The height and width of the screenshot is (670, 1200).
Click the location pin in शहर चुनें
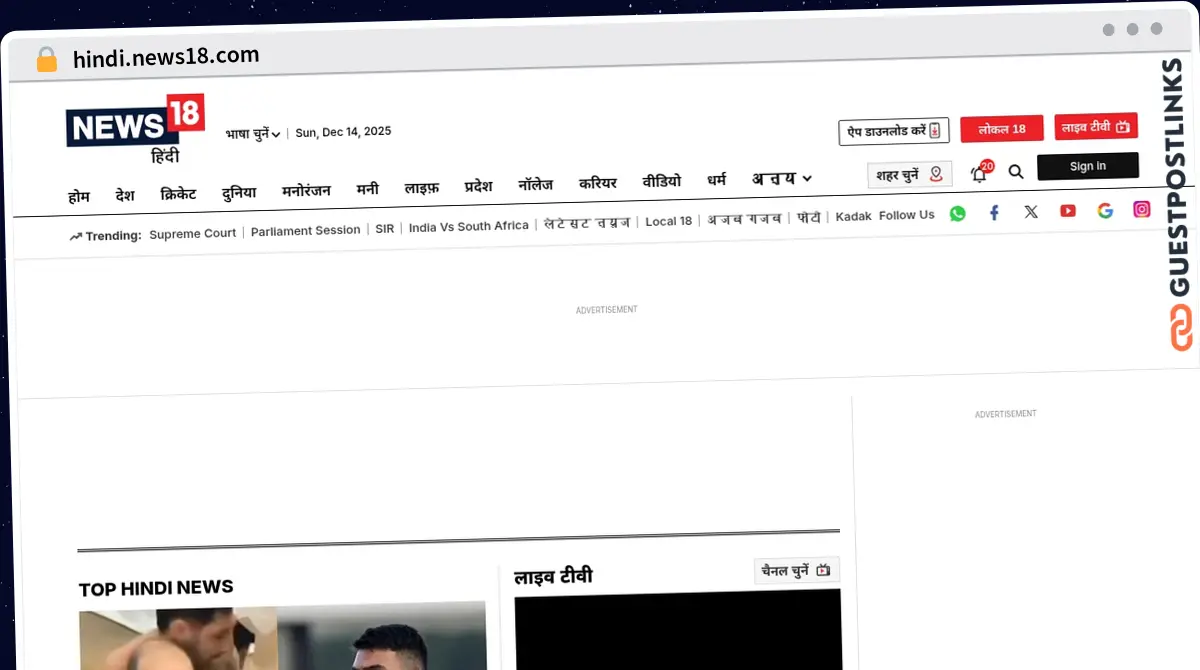click(x=936, y=173)
